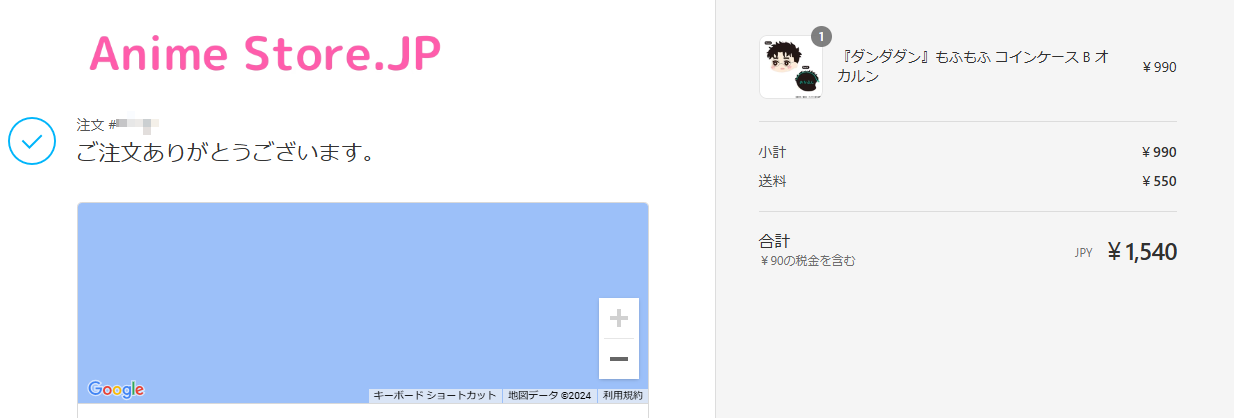Click the coin case product thumbnail
Viewport: 1234px width, 418px height.
(791, 68)
